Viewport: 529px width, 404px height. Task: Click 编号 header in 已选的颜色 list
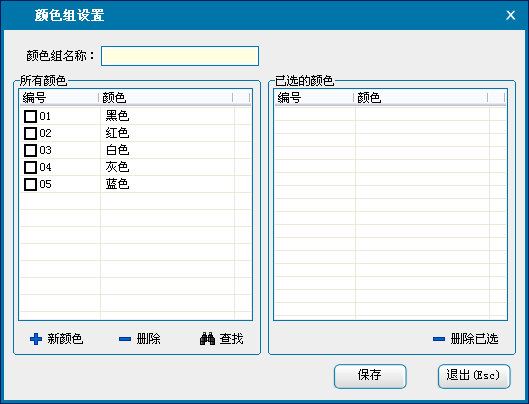(314, 98)
